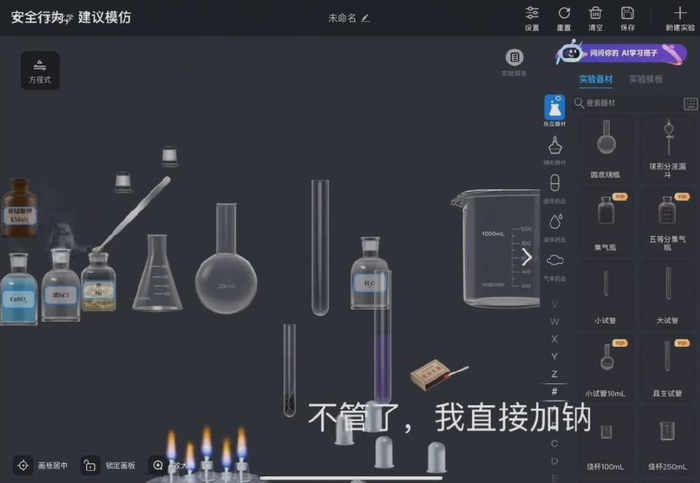700x483 pixels.
Task: Click the VIP badge on 具支试管
Action: coord(682,343)
